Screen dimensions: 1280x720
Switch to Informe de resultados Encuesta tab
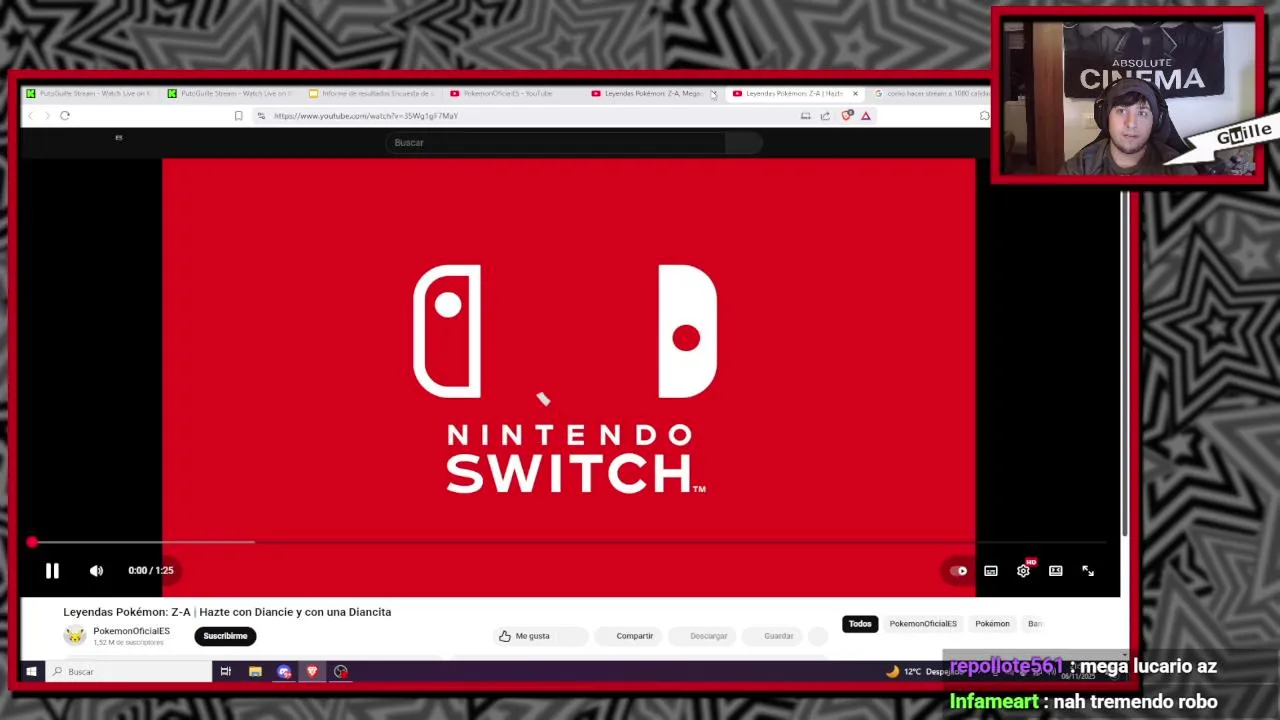click(372, 94)
